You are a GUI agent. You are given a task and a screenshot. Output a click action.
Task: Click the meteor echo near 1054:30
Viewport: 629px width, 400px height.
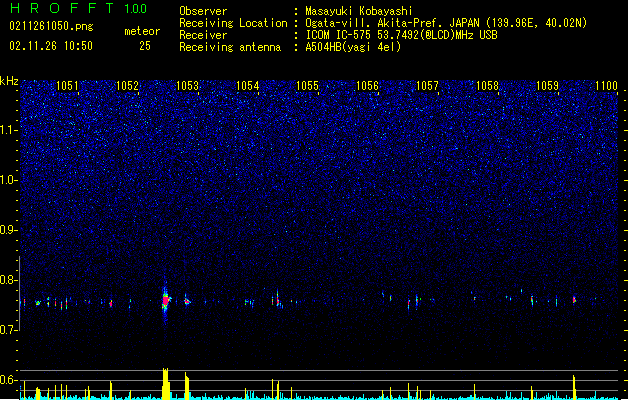coord(278,300)
